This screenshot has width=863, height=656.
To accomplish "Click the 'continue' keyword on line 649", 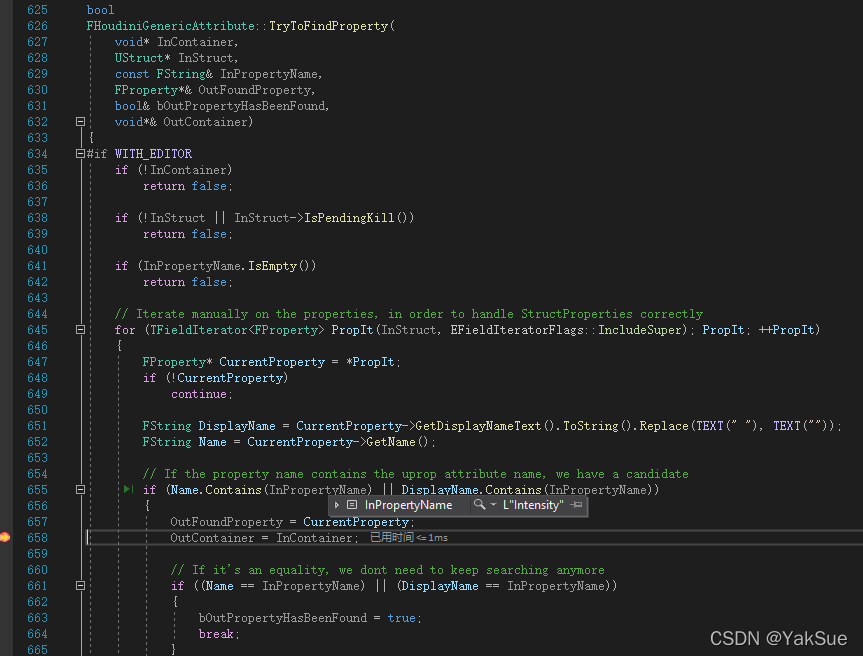I will point(199,394).
